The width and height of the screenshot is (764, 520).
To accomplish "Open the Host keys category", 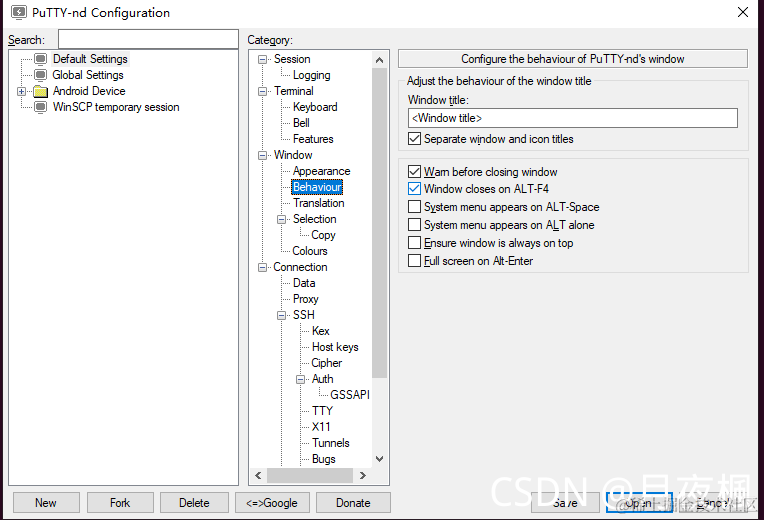I will (335, 347).
